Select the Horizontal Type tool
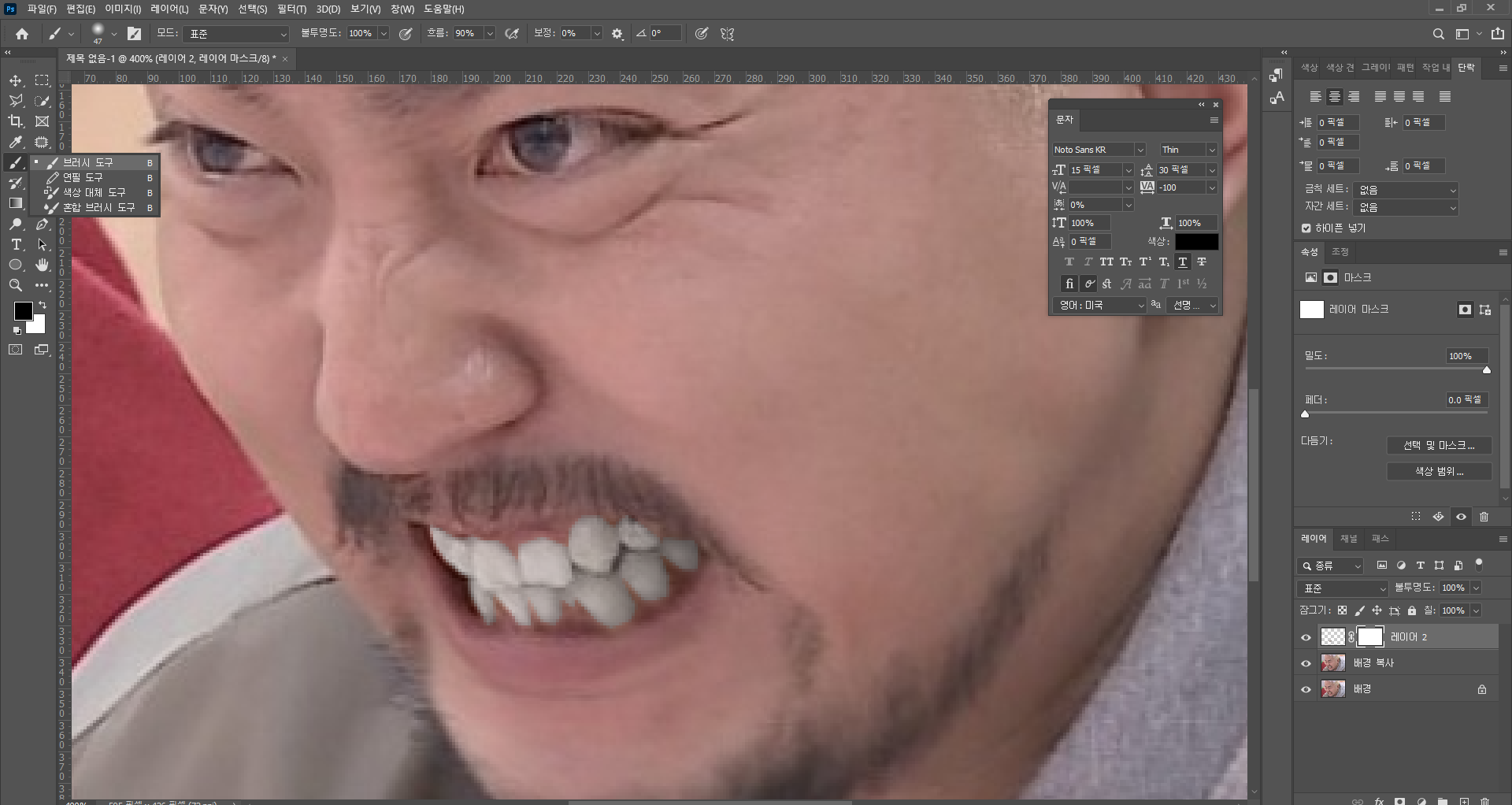 16,244
